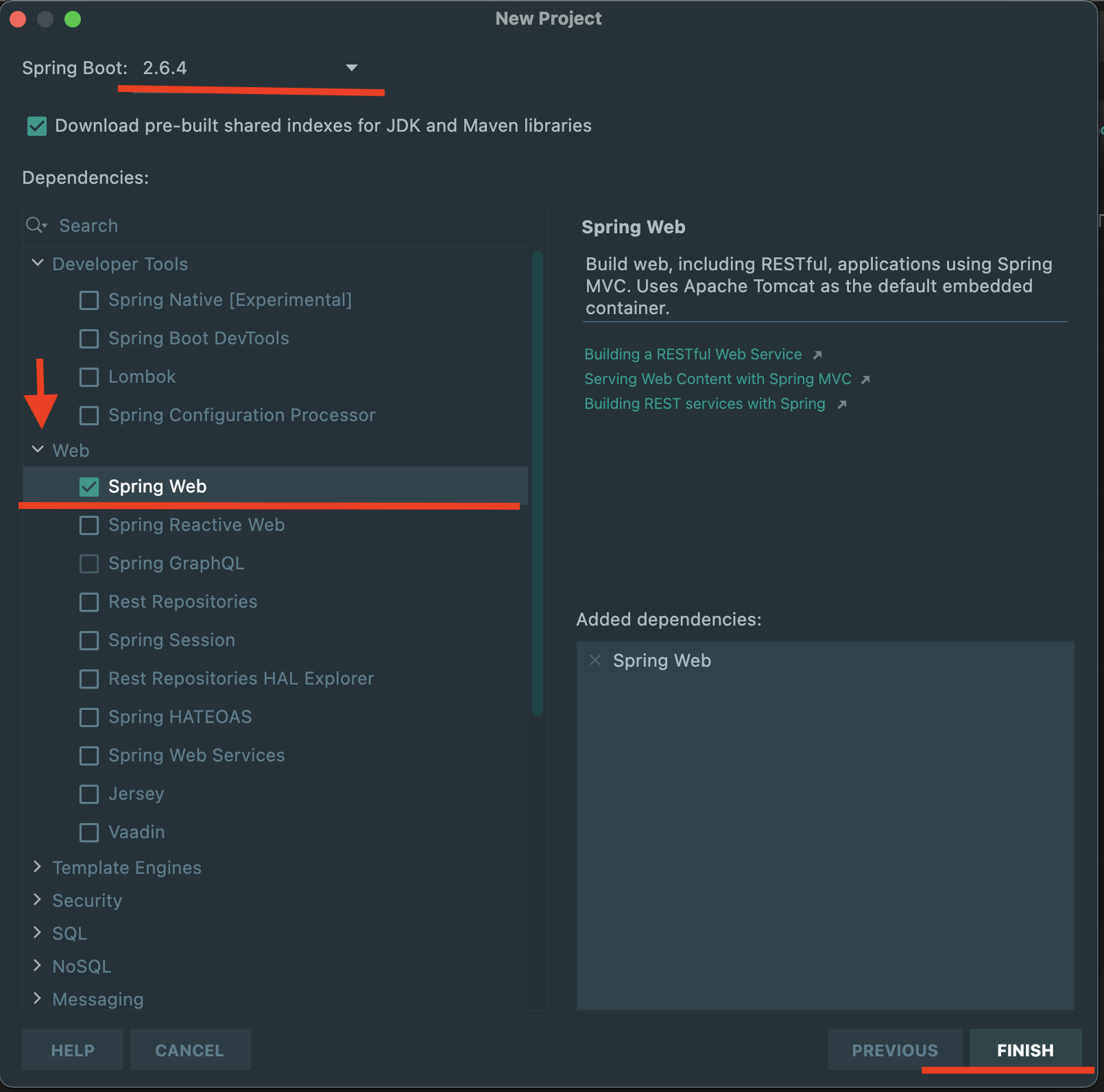Enable Spring Session dependency
The image size is (1104, 1092).
[89, 641]
